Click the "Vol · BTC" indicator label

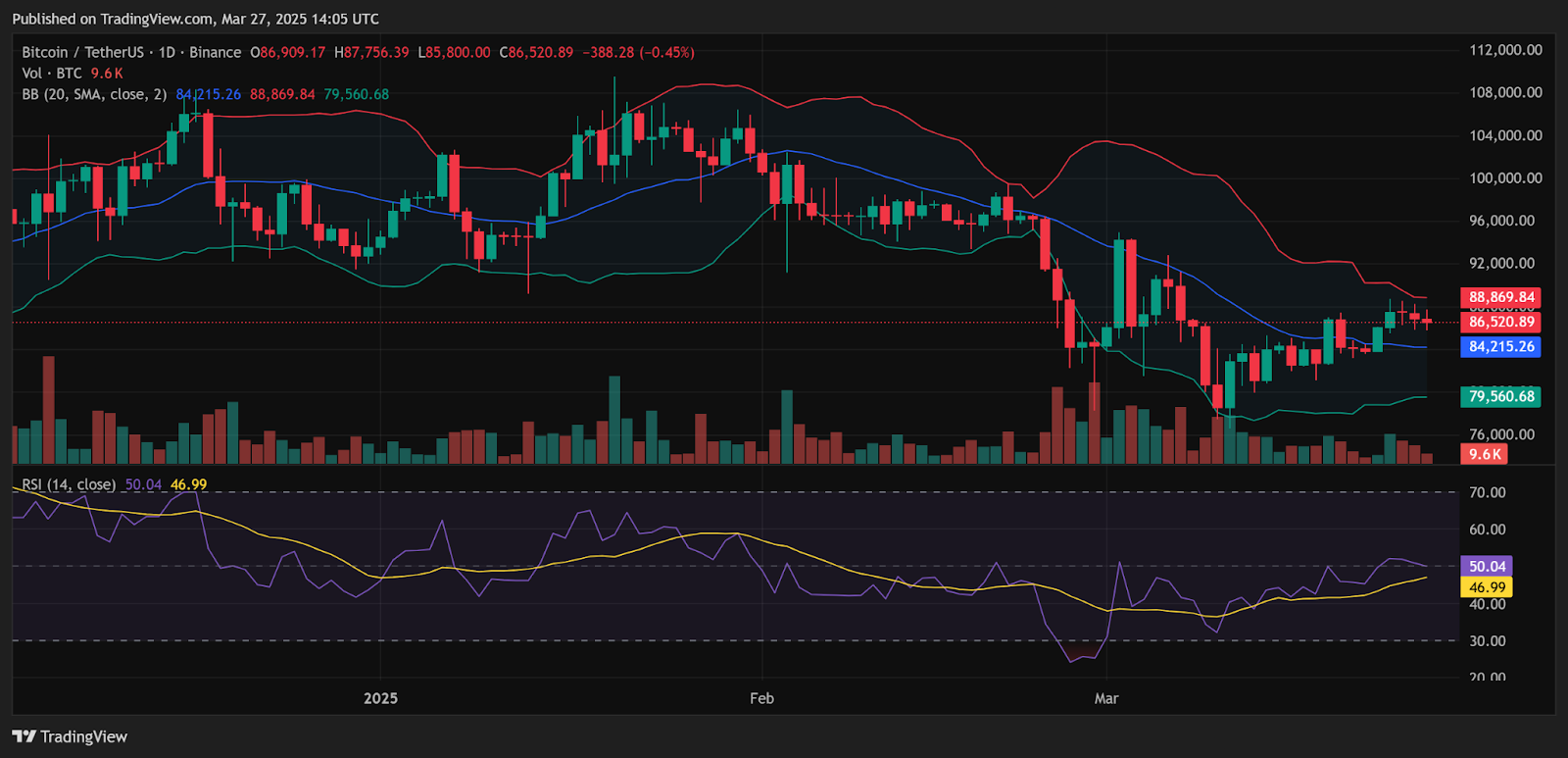point(52,74)
